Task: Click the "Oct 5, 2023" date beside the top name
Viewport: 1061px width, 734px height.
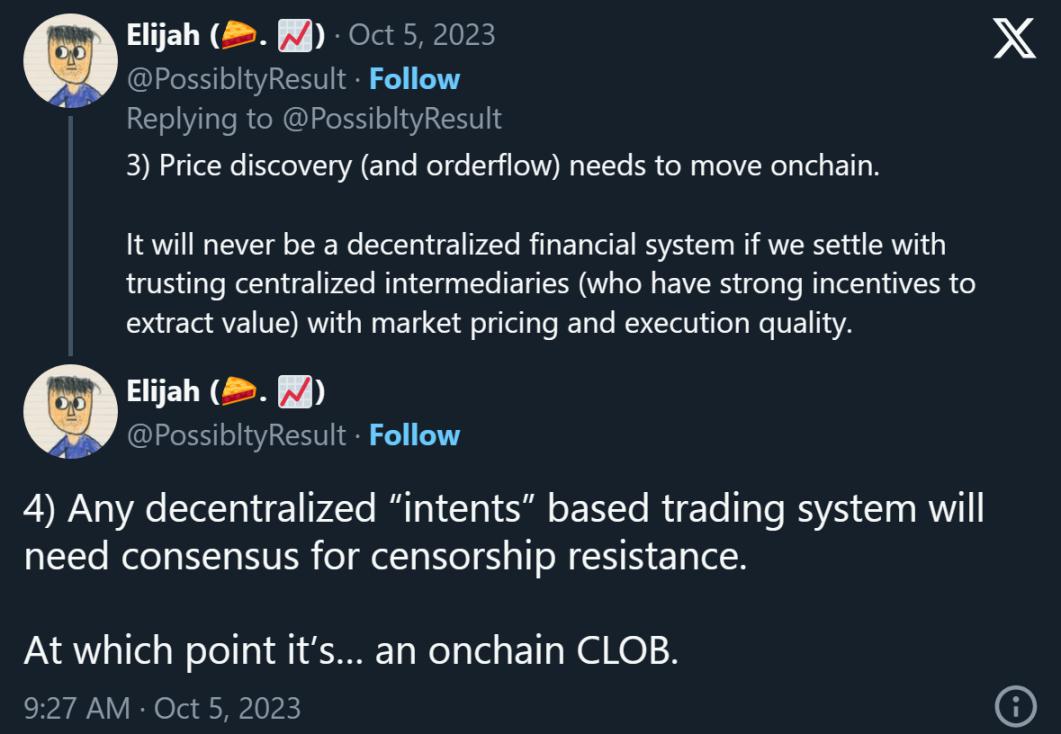Action: click(421, 35)
